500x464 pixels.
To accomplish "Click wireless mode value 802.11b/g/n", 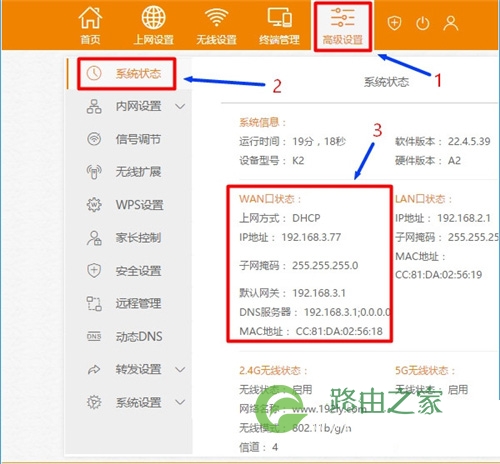I will click(321, 428).
